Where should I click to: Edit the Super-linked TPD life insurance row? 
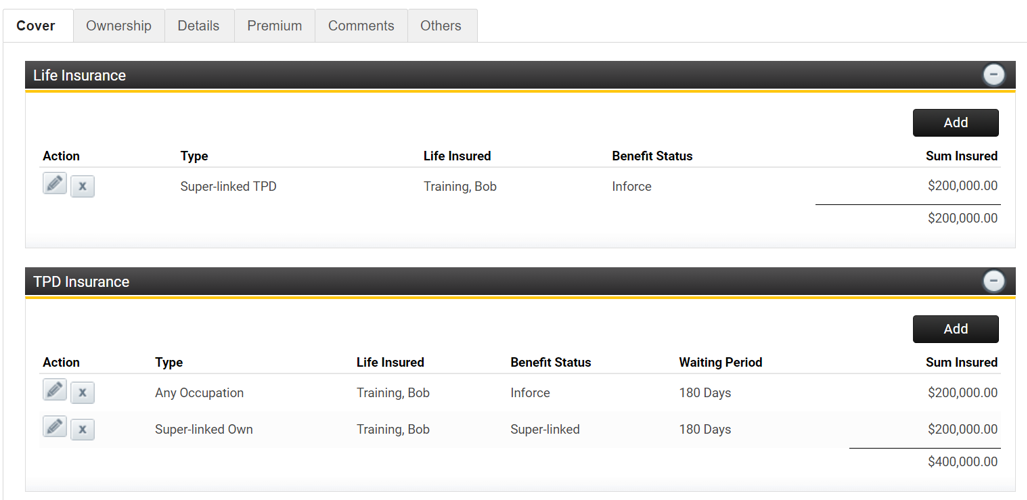55,184
